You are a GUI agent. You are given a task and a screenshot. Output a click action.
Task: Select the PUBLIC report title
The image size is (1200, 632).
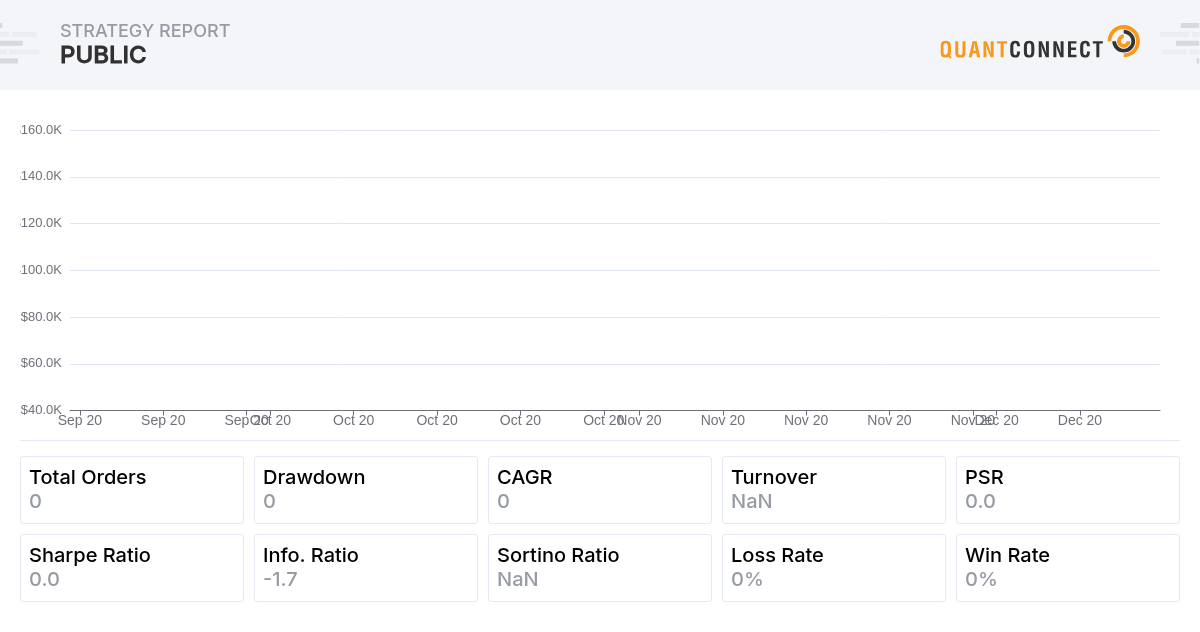tap(103, 56)
